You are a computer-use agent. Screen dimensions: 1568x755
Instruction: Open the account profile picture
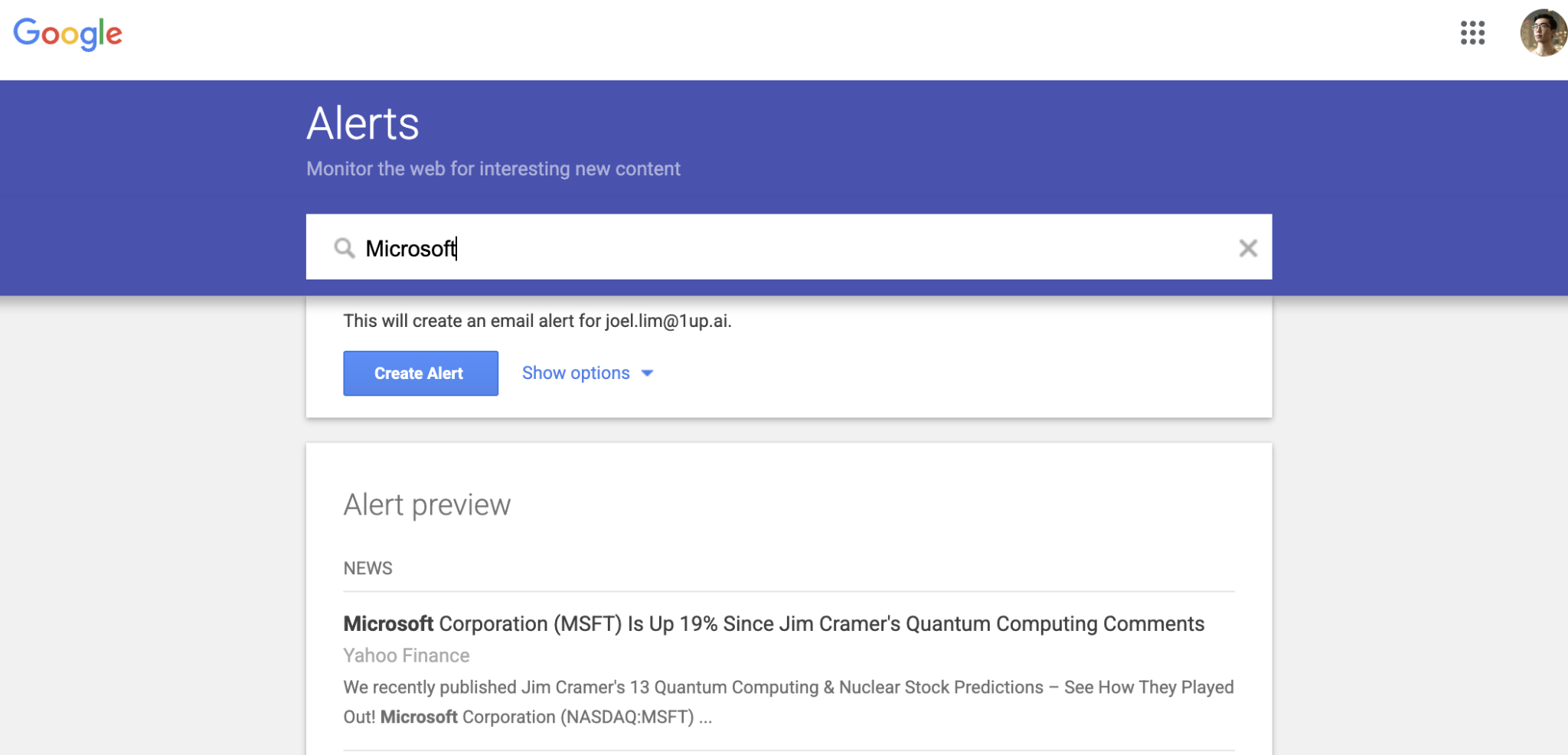point(1543,33)
